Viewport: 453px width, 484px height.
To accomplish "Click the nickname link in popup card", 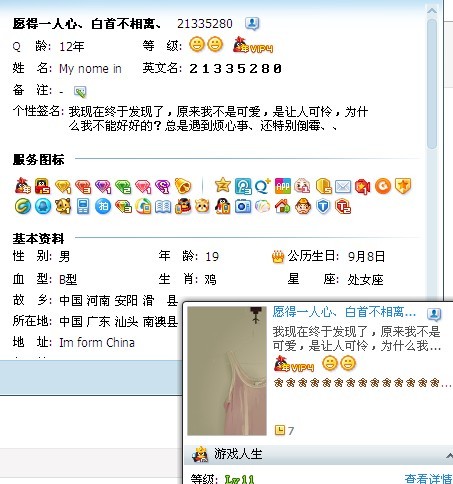I will click(344, 312).
